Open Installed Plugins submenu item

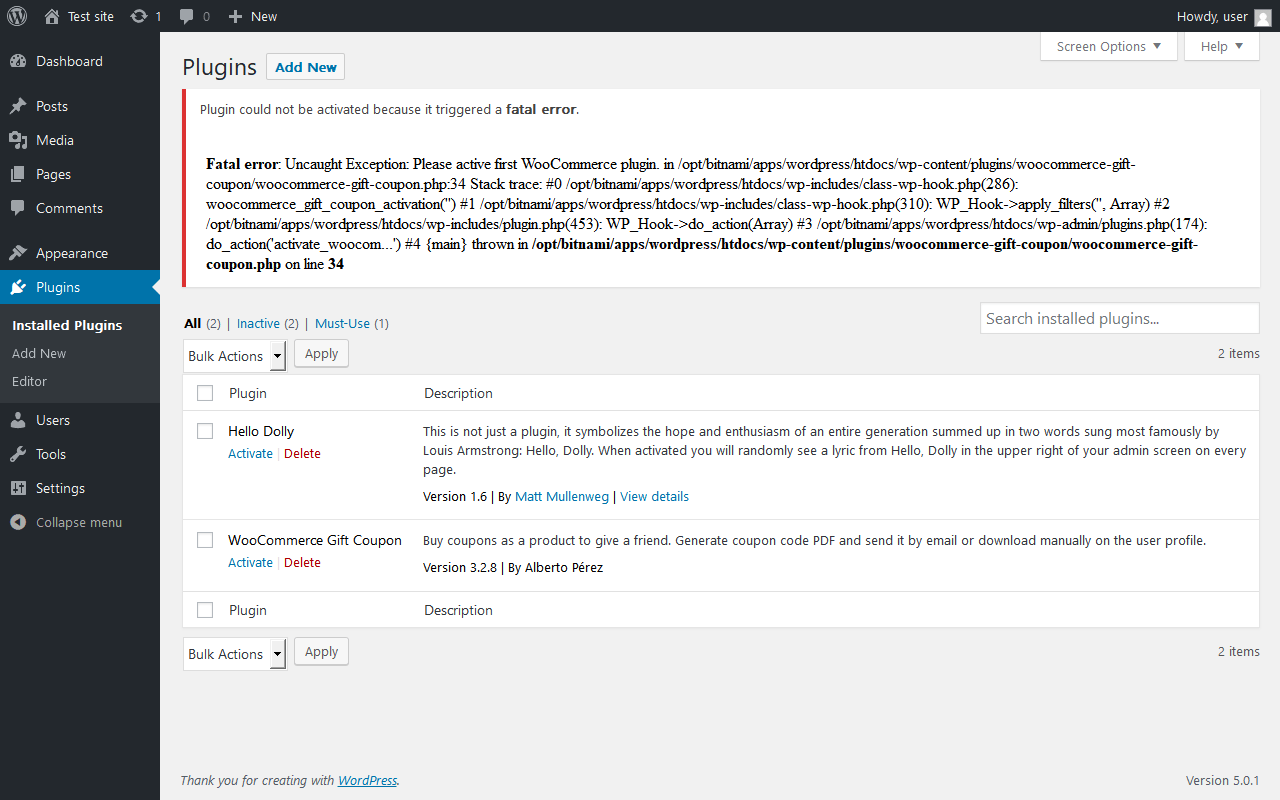[x=67, y=325]
